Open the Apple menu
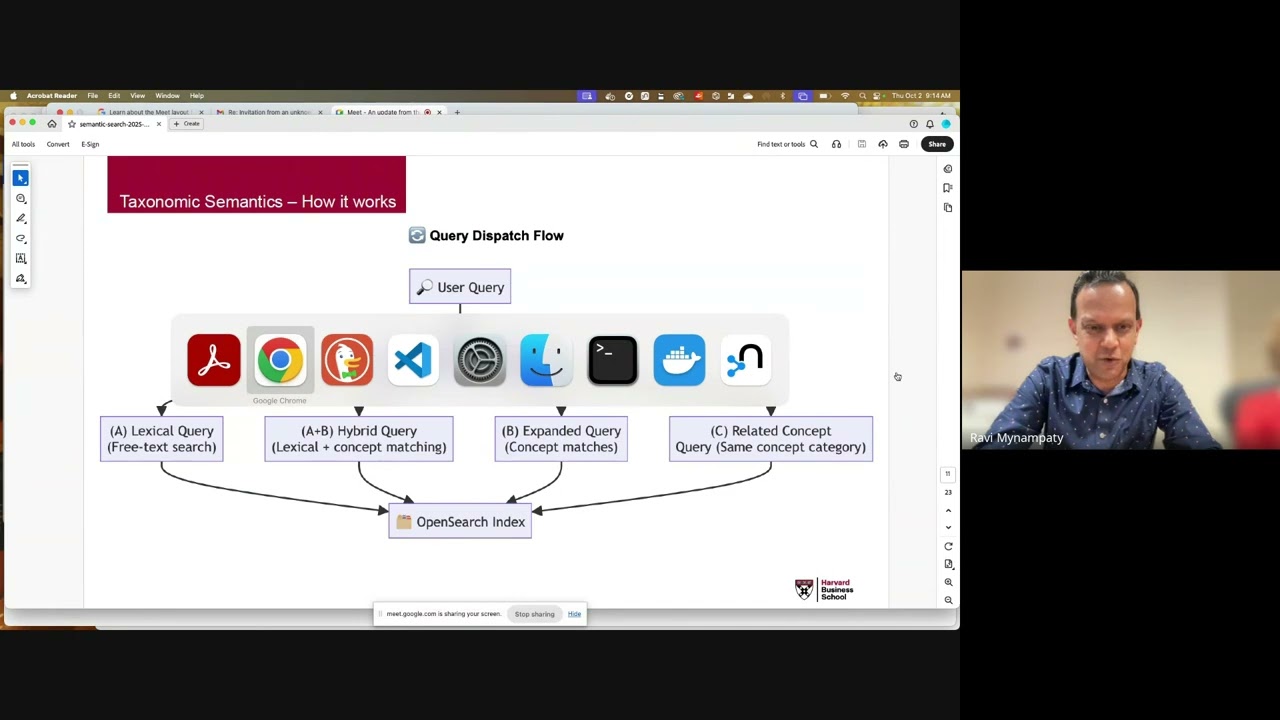 [13, 96]
